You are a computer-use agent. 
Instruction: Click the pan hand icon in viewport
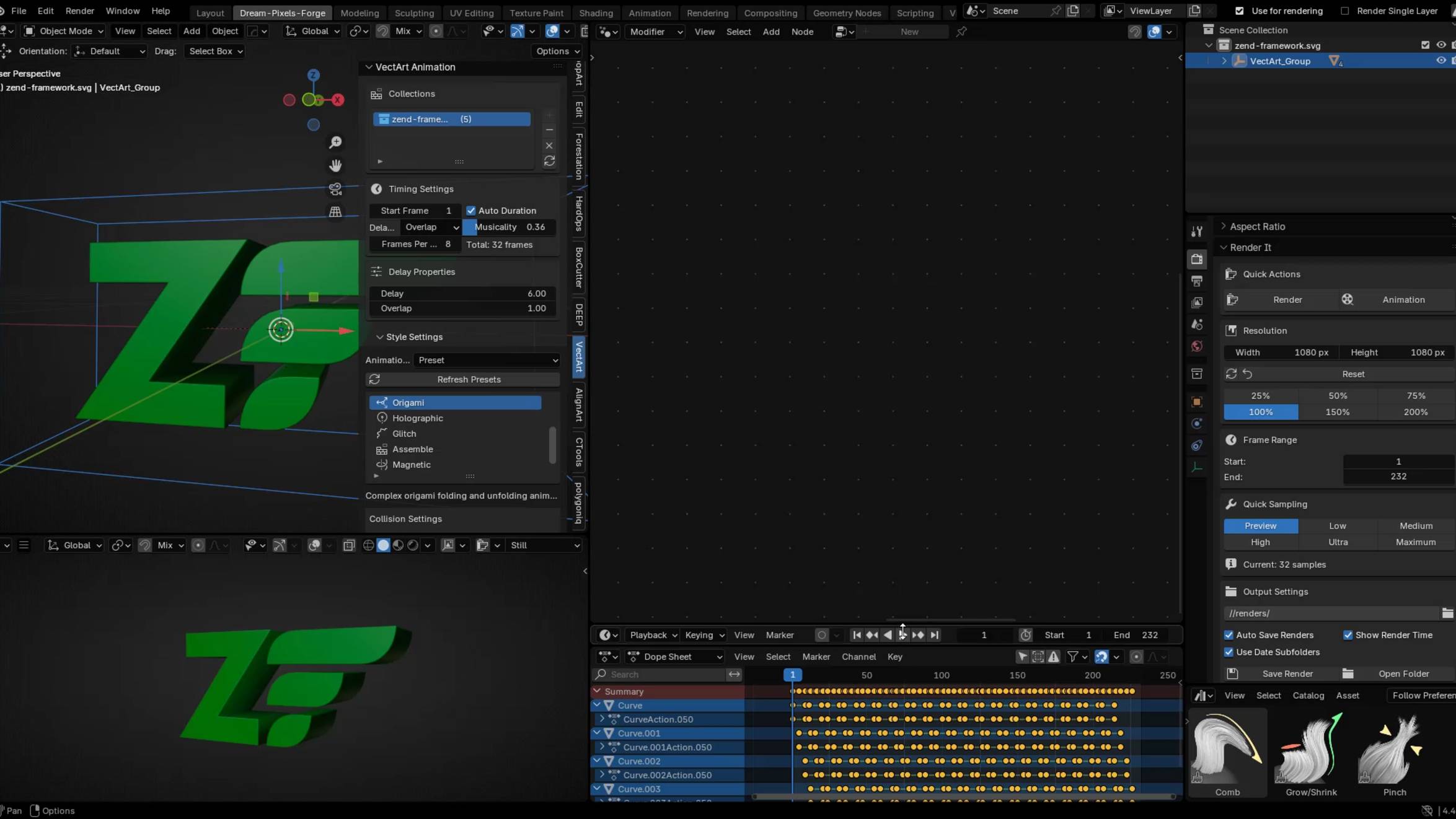335,165
